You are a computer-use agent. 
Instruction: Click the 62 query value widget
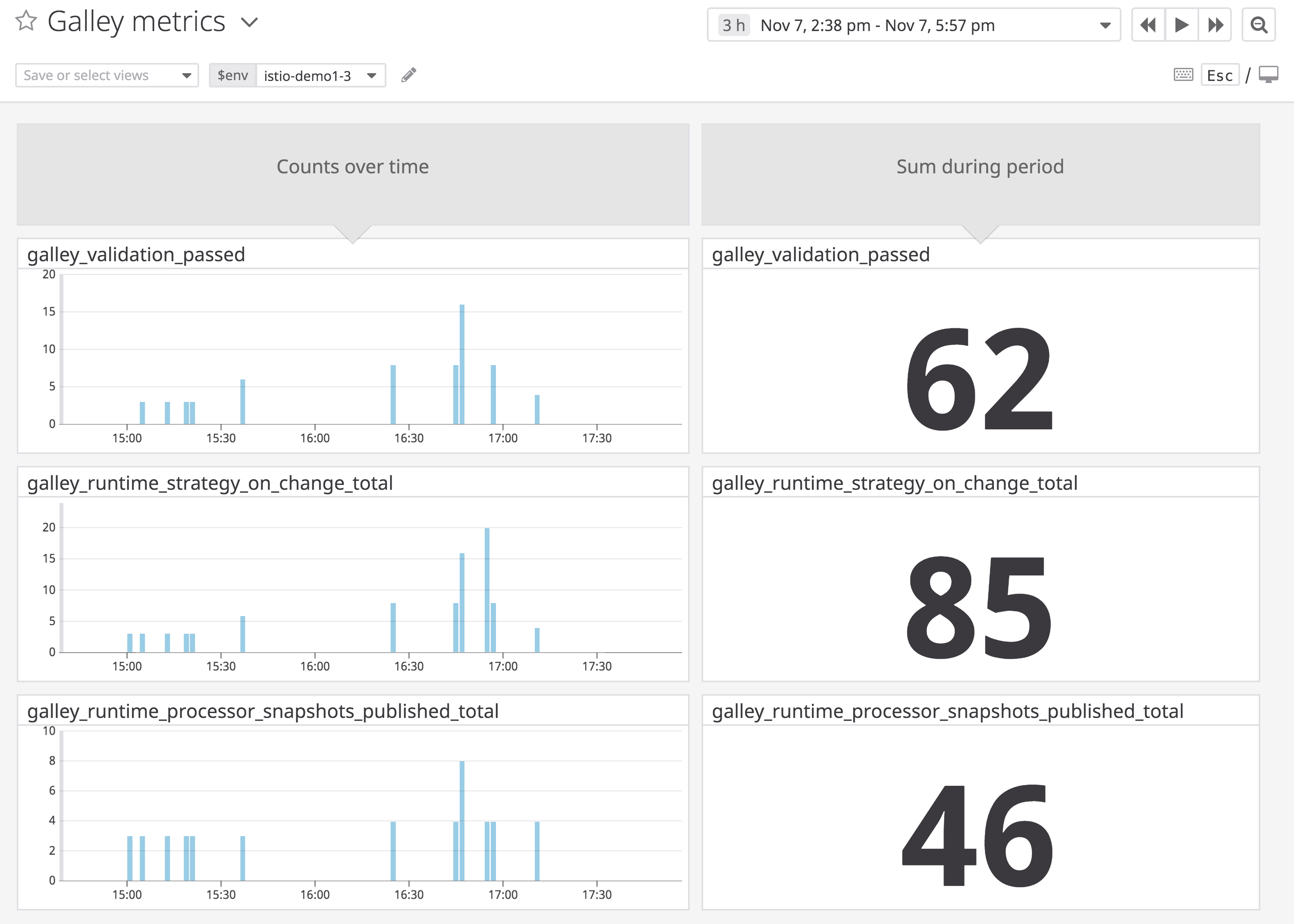[x=980, y=378]
